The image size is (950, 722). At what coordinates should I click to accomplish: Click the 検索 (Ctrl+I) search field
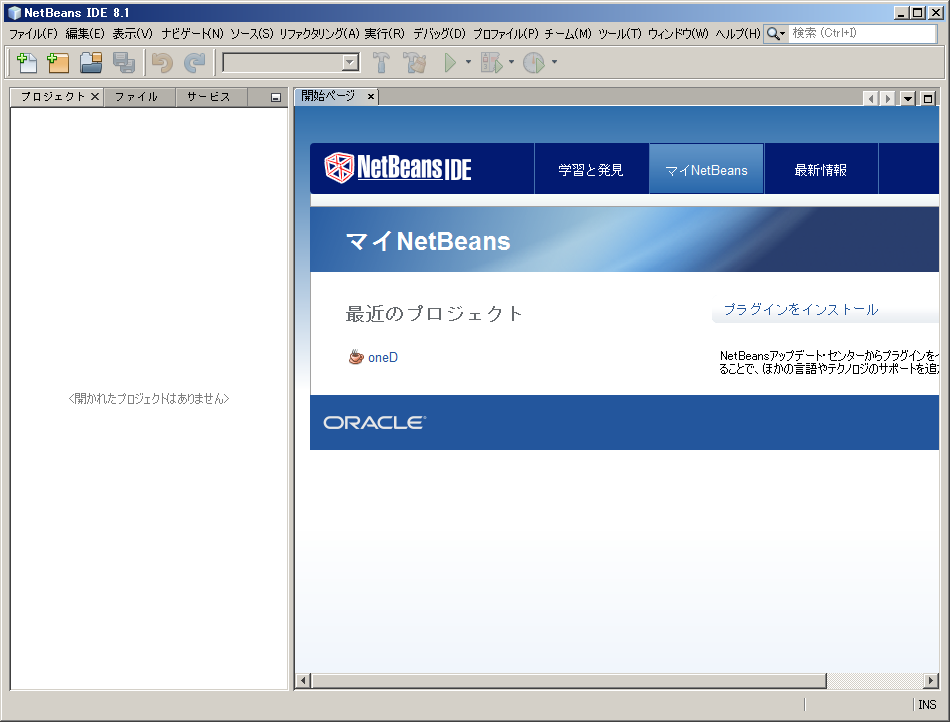pos(863,33)
